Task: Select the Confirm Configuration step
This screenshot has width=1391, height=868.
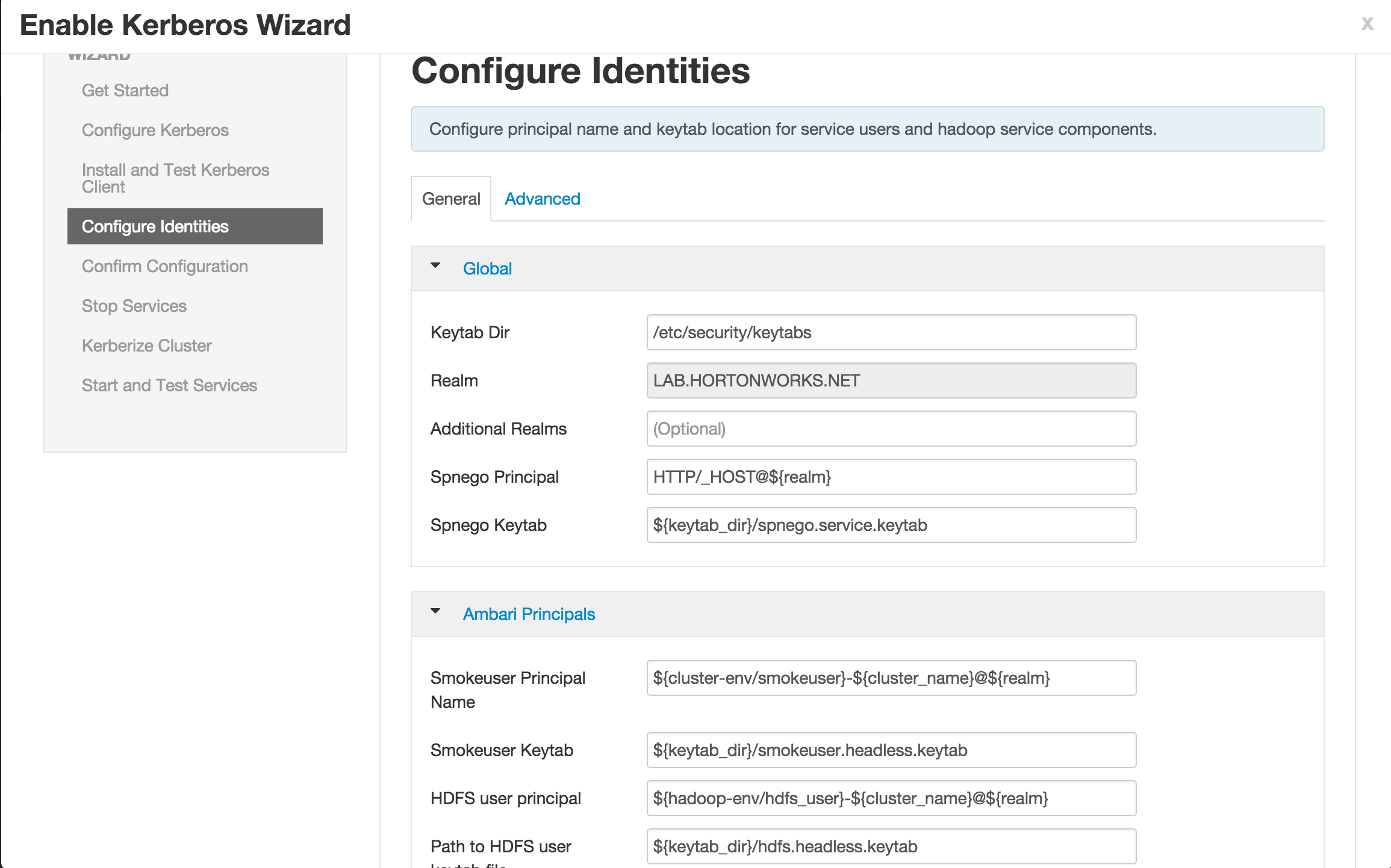Action: 164,266
